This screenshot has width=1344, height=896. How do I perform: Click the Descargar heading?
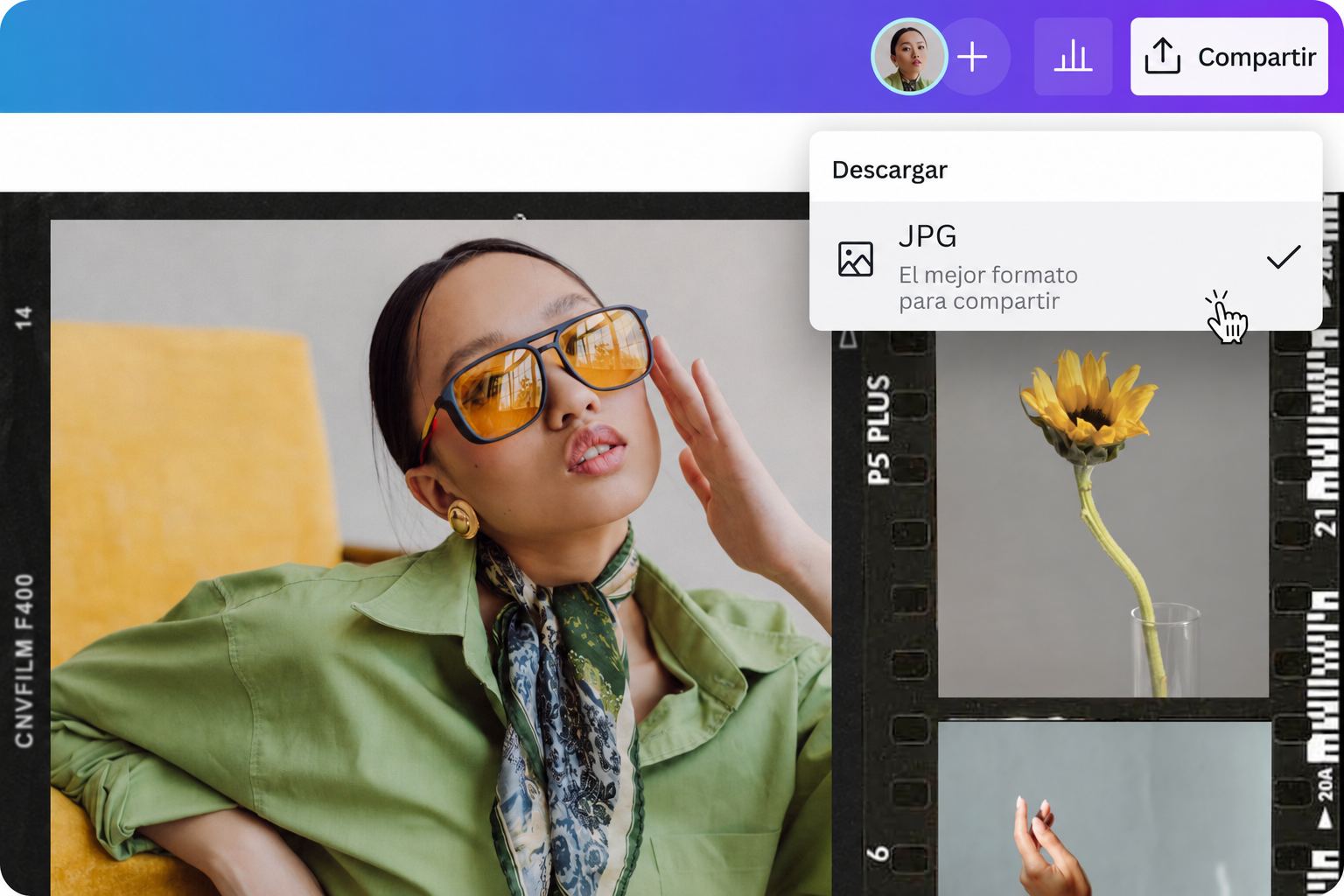pos(890,170)
